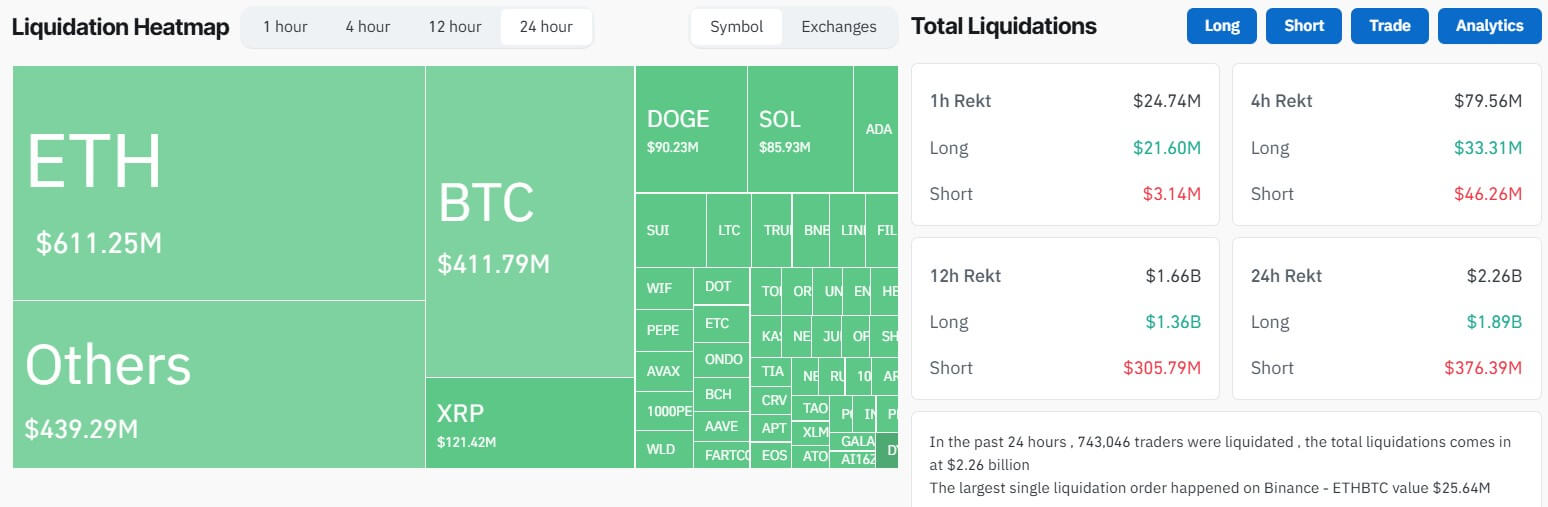
Task: Open the Trade button
Action: point(1389,26)
